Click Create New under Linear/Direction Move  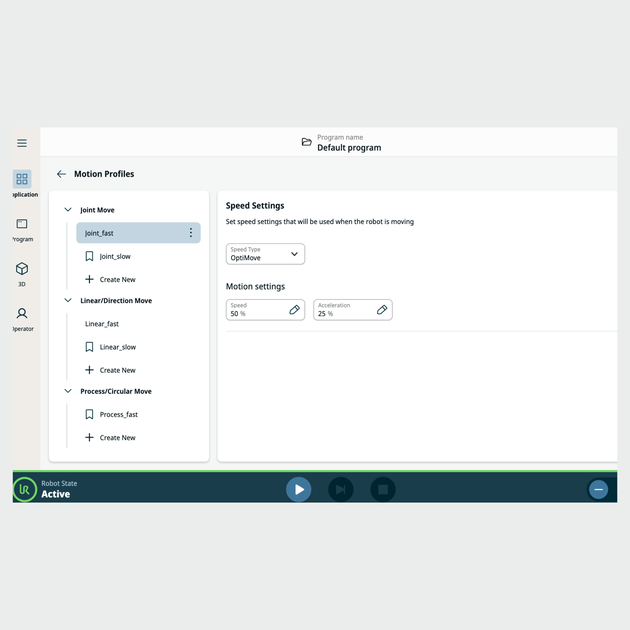(117, 370)
